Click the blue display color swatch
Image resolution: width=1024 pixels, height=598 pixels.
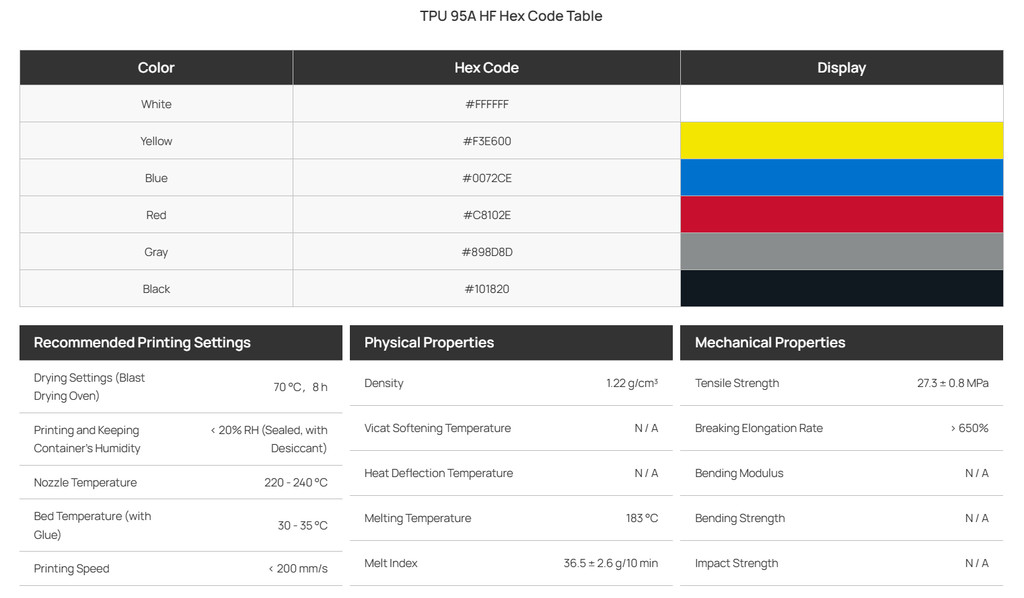point(841,178)
